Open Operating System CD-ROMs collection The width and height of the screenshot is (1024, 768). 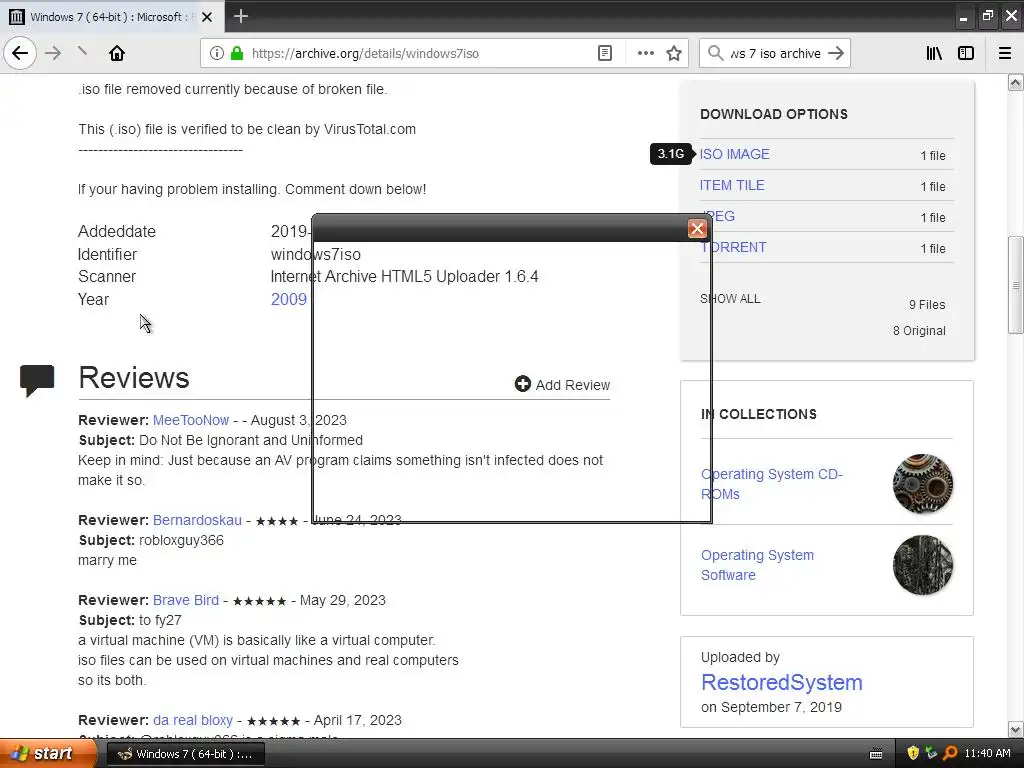click(x=772, y=484)
